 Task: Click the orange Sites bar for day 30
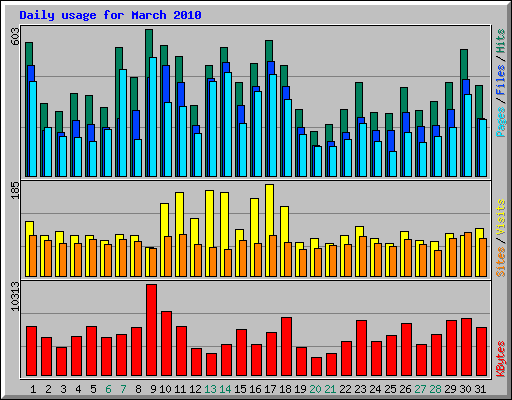468,255
